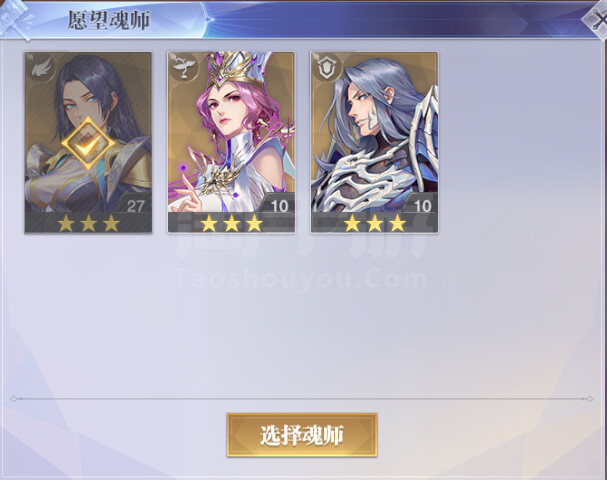Select the purple-haired crowned soul master card
Viewport: 607px width, 480px height.
coord(231,142)
